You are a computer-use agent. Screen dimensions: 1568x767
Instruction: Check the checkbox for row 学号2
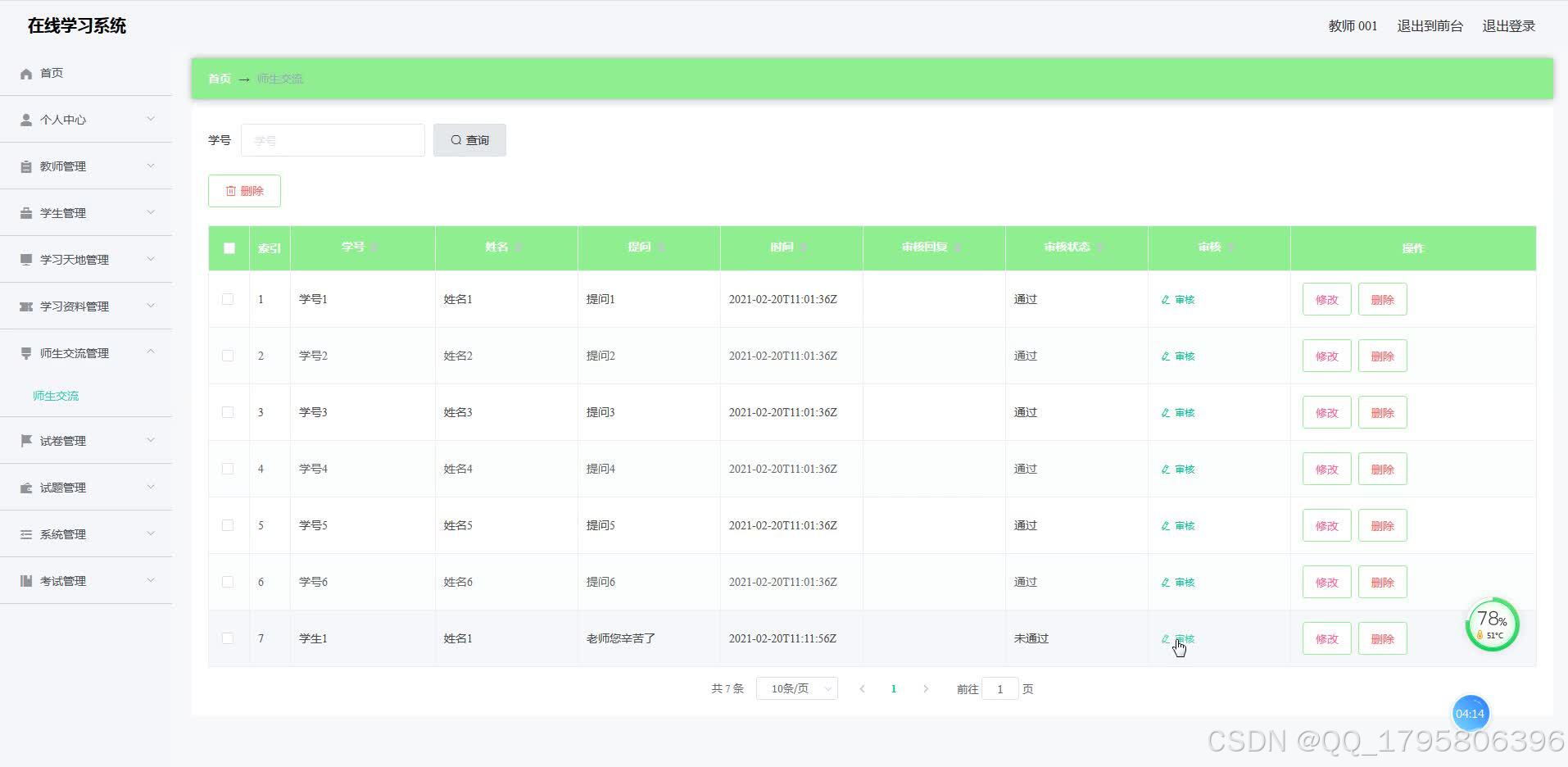pos(228,356)
